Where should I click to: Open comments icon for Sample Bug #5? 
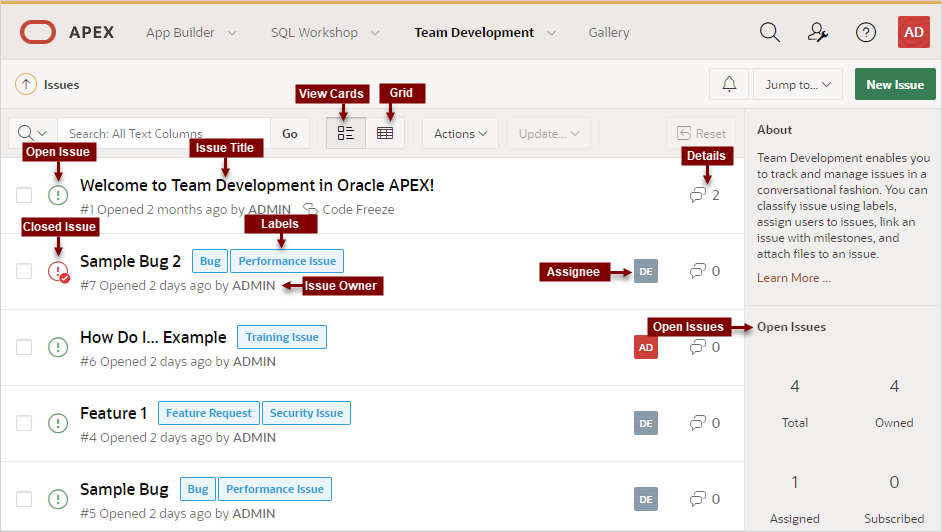[x=697, y=499]
